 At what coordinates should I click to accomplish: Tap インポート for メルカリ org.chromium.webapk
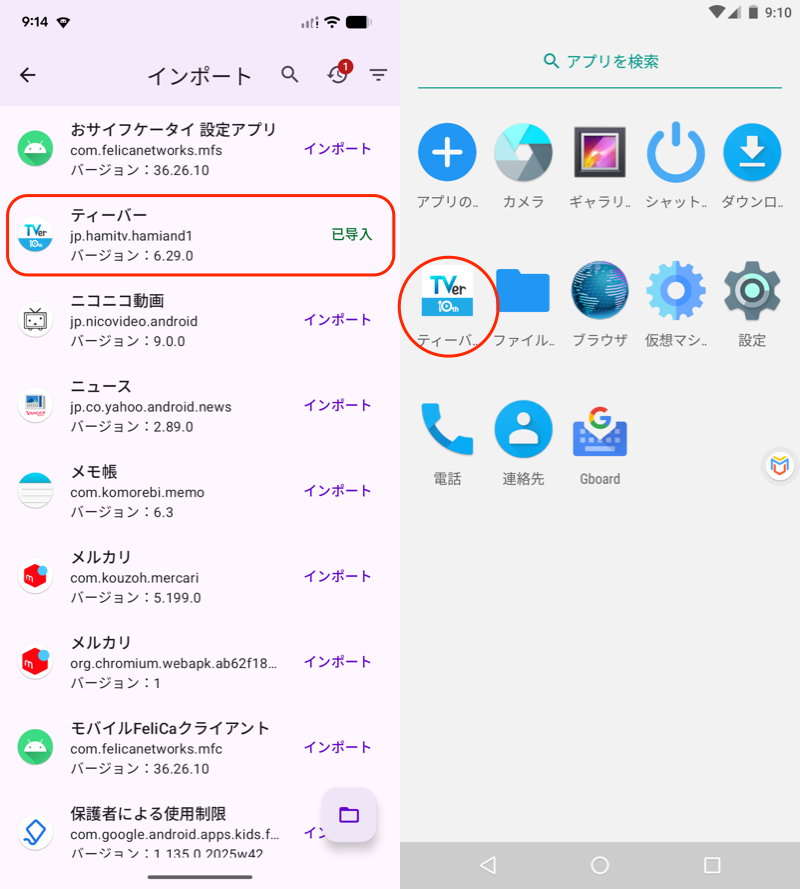pos(337,662)
